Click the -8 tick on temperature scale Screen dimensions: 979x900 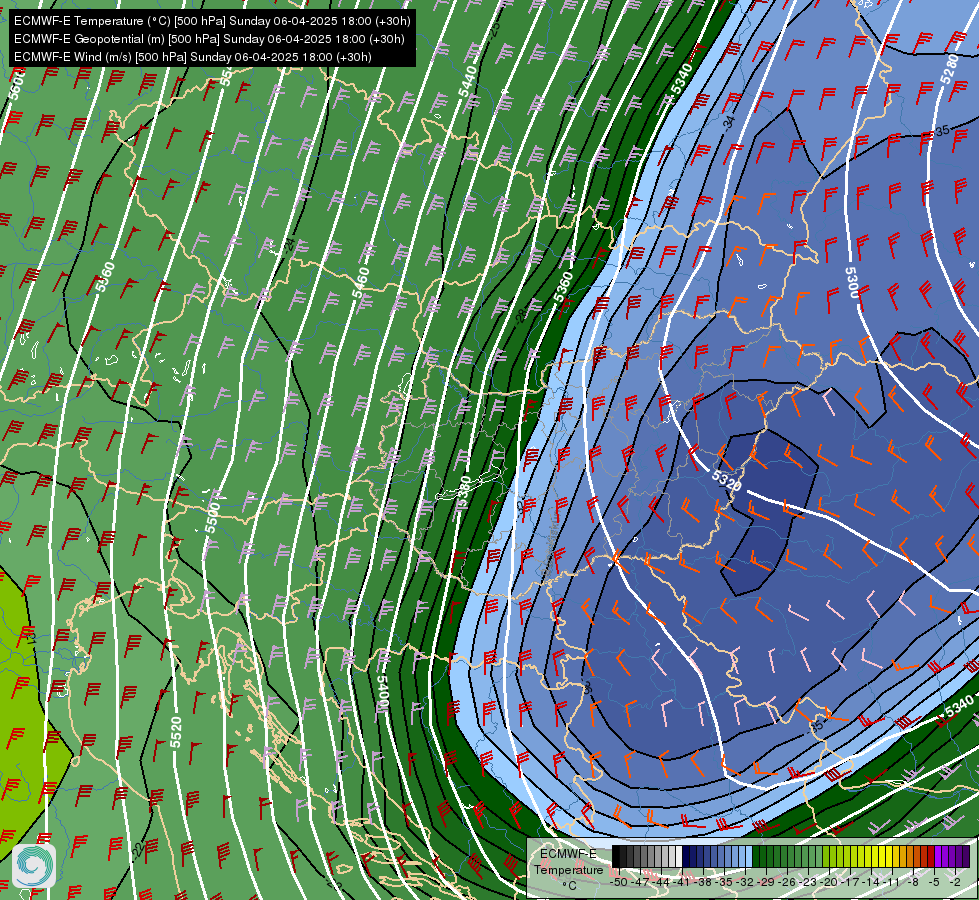click(x=913, y=882)
